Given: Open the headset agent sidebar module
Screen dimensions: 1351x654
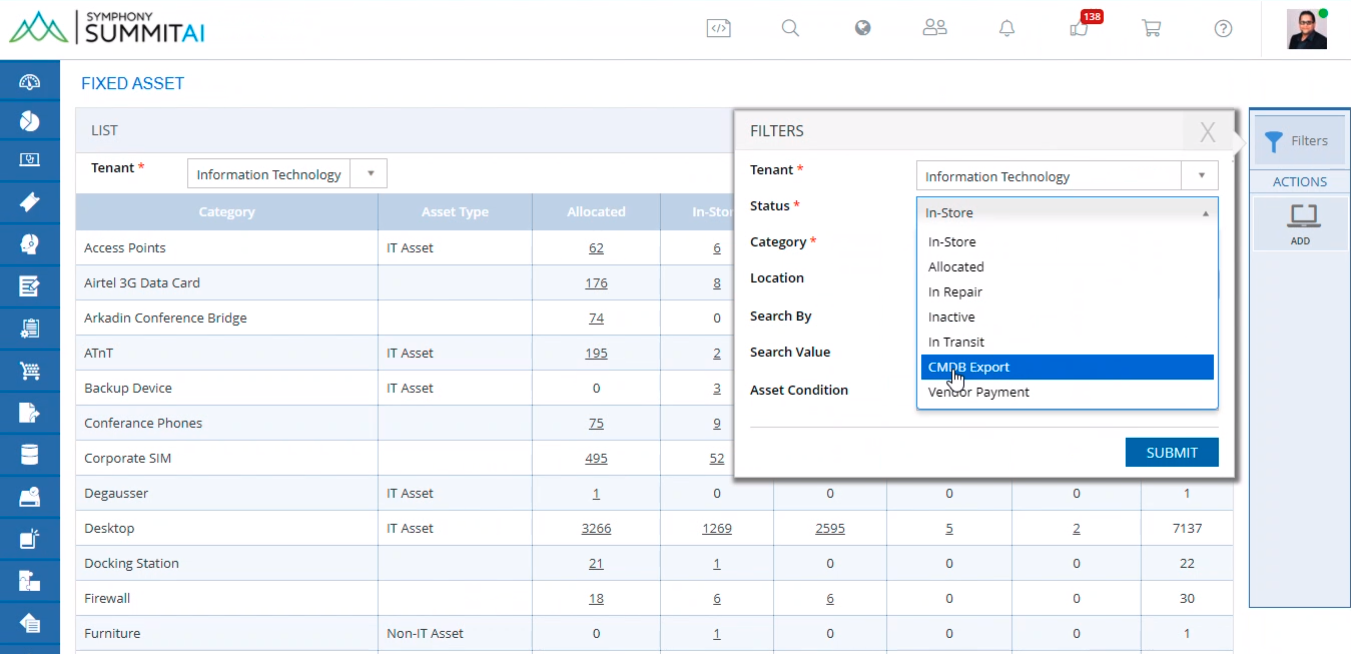Looking at the screenshot, I should click(29, 244).
